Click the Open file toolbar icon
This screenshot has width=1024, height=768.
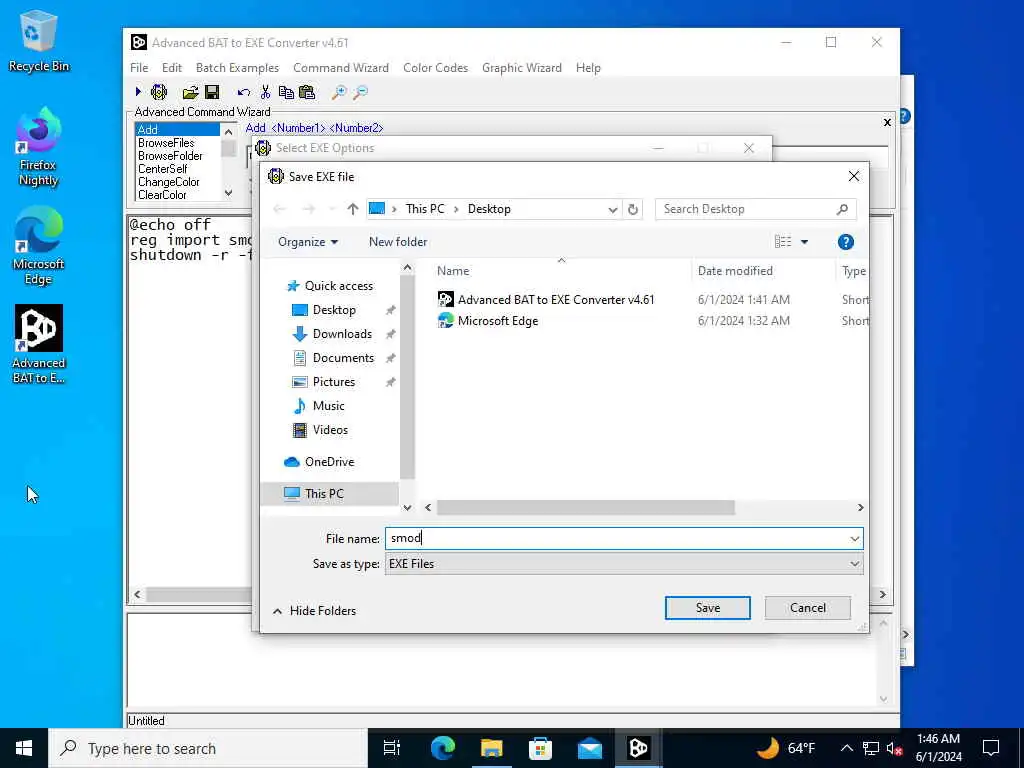point(190,92)
